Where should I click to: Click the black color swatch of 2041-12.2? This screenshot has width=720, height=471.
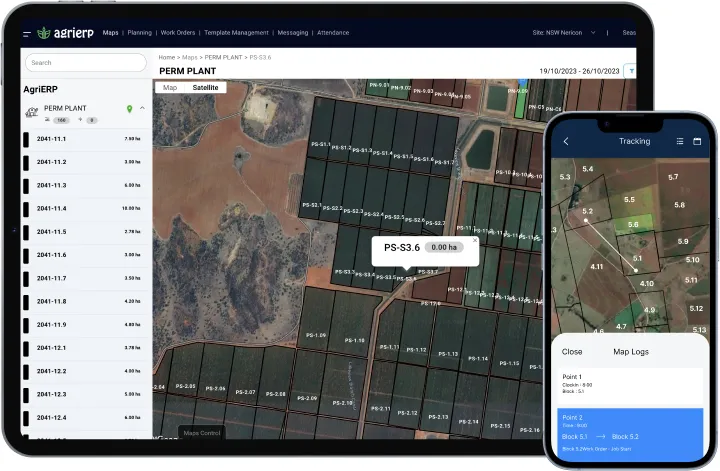click(26, 371)
